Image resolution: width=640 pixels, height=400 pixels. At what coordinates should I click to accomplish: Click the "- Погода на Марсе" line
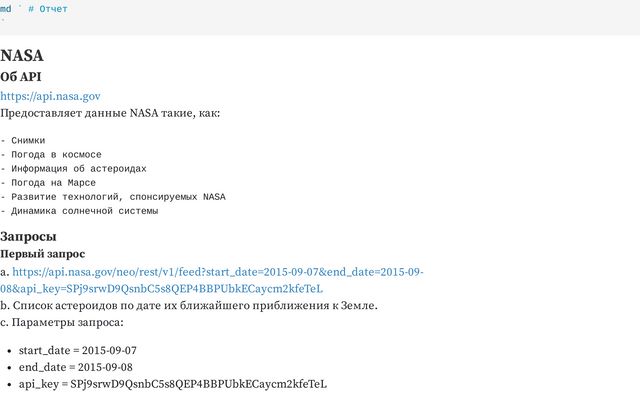(x=48, y=183)
